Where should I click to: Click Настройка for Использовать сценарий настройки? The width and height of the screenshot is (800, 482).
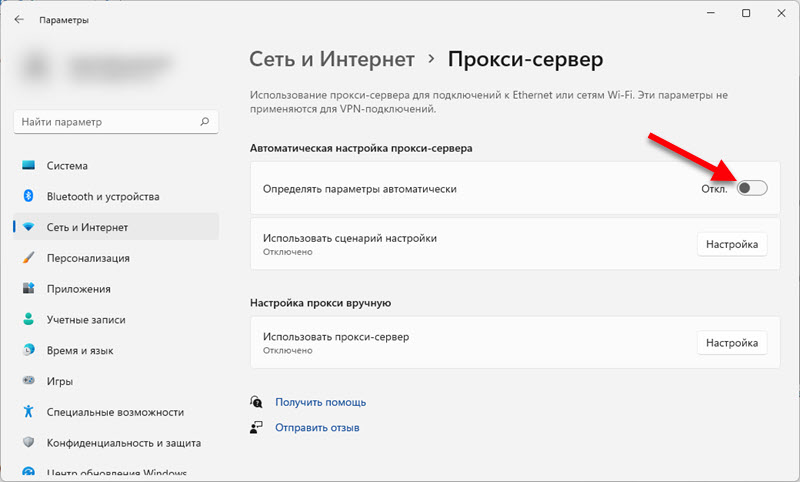point(731,244)
